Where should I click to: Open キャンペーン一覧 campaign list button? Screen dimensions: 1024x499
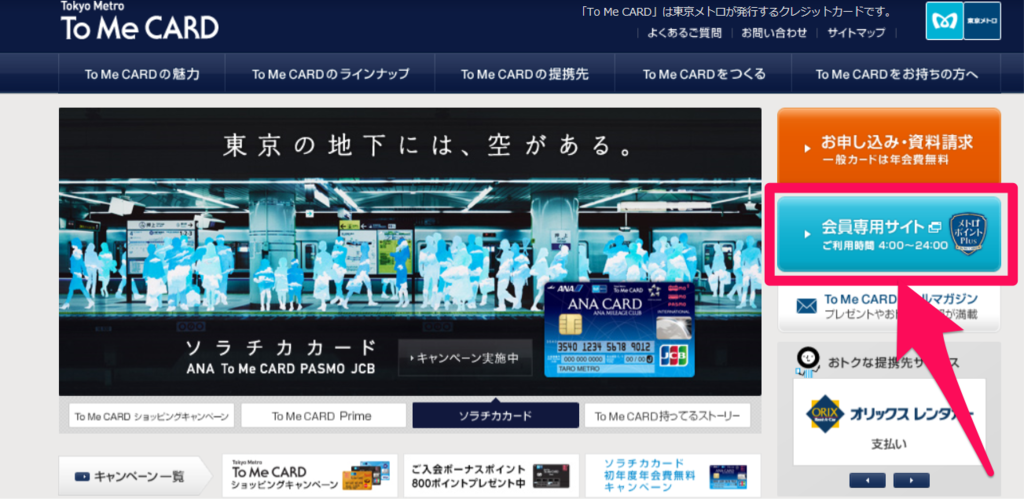(x=134, y=475)
